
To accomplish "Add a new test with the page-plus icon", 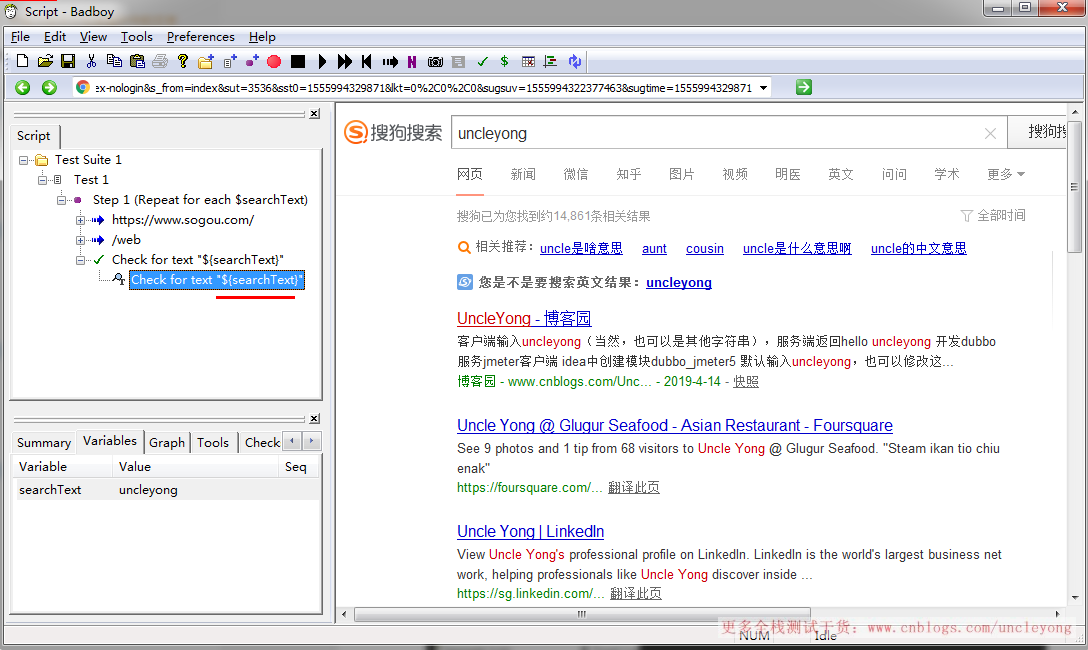I will point(230,61).
